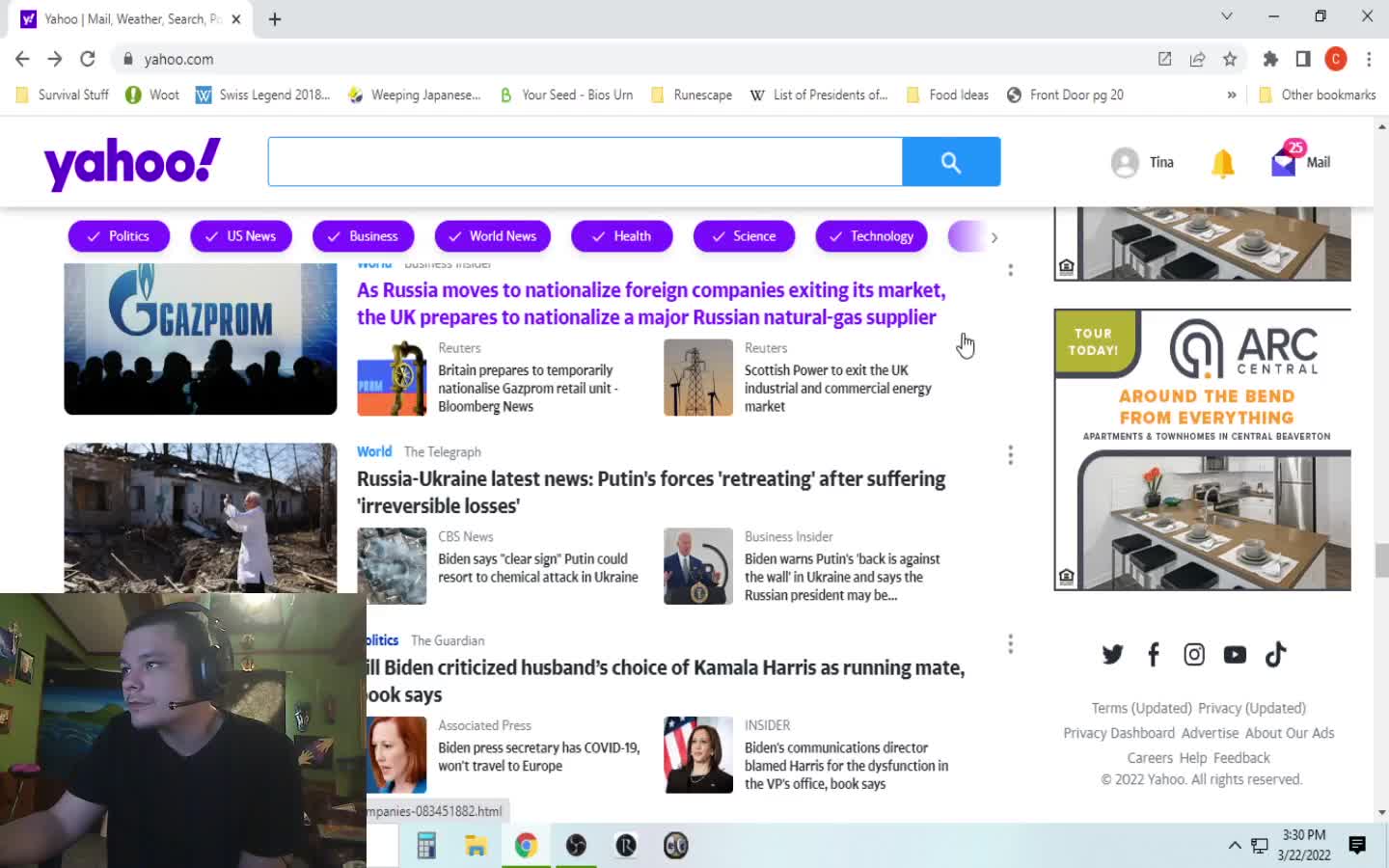
Task: Open Russia-Ukraine latest news headline
Action: 651,493
